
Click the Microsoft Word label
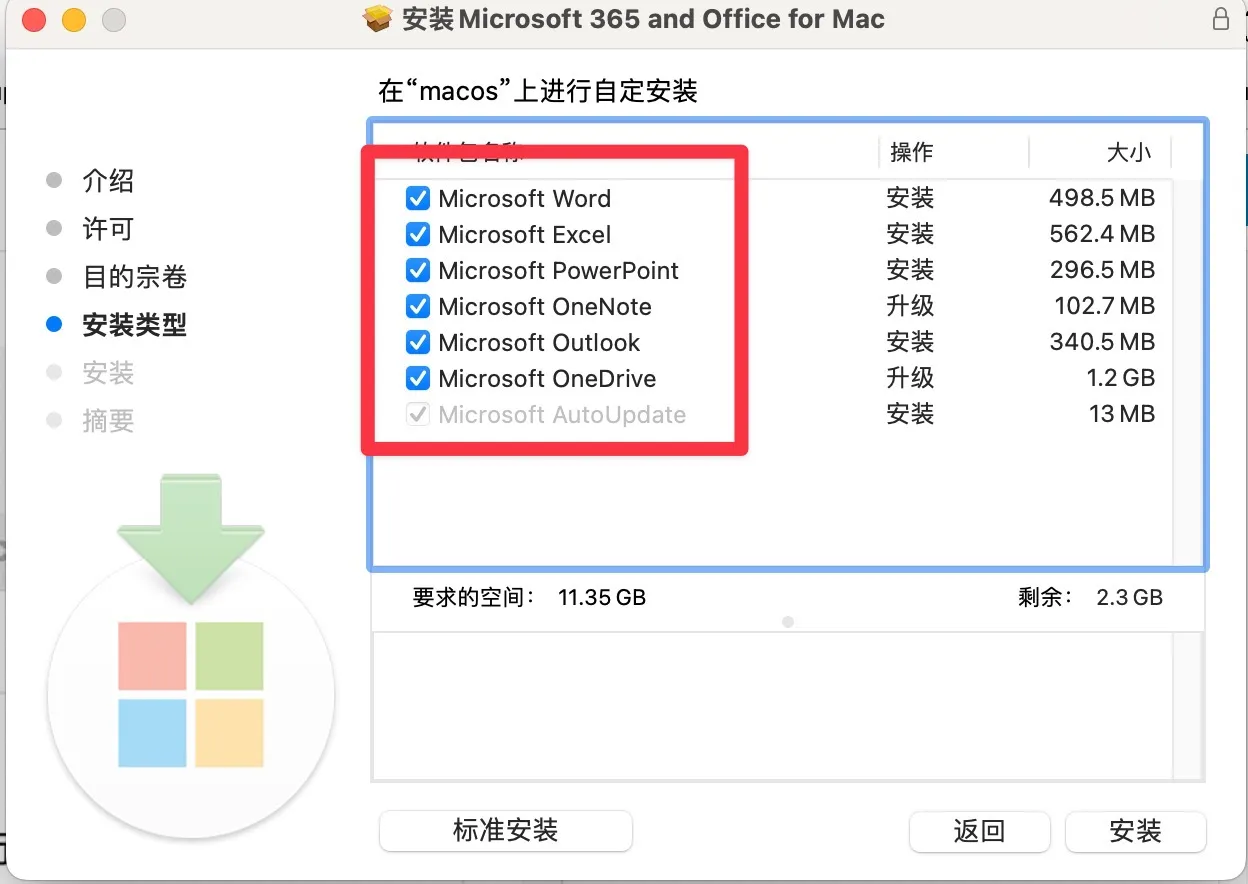coord(525,198)
